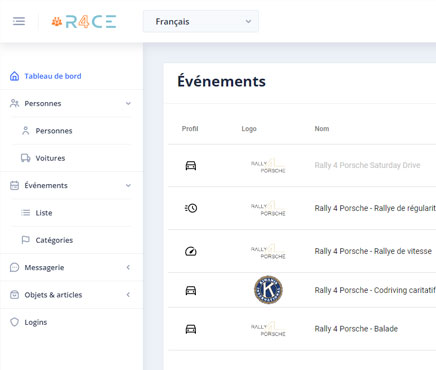The image size is (436, 370).
Task: Click the truck icon beside Voitures
Action: [x=26, y=158]
